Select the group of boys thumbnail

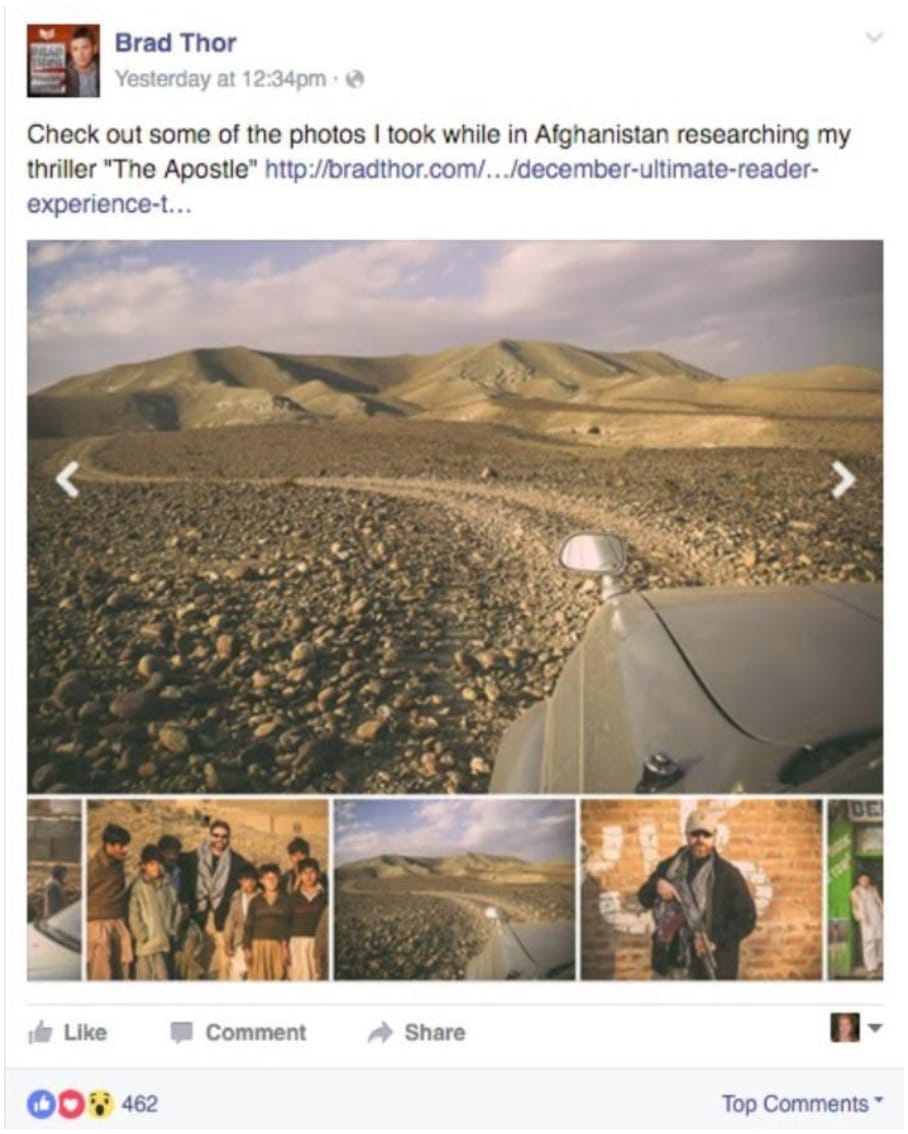pyautogui.click(x=207, y=890)
